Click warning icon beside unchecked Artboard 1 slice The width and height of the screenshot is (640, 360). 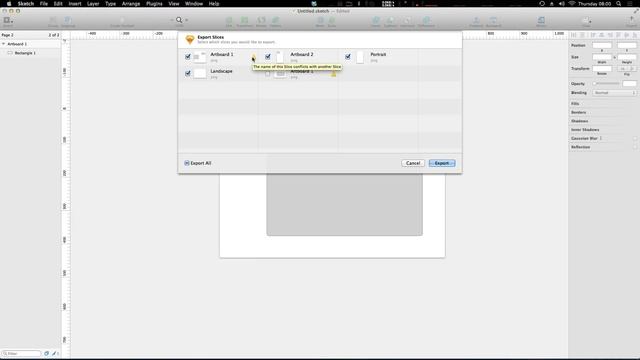(333, 74)
